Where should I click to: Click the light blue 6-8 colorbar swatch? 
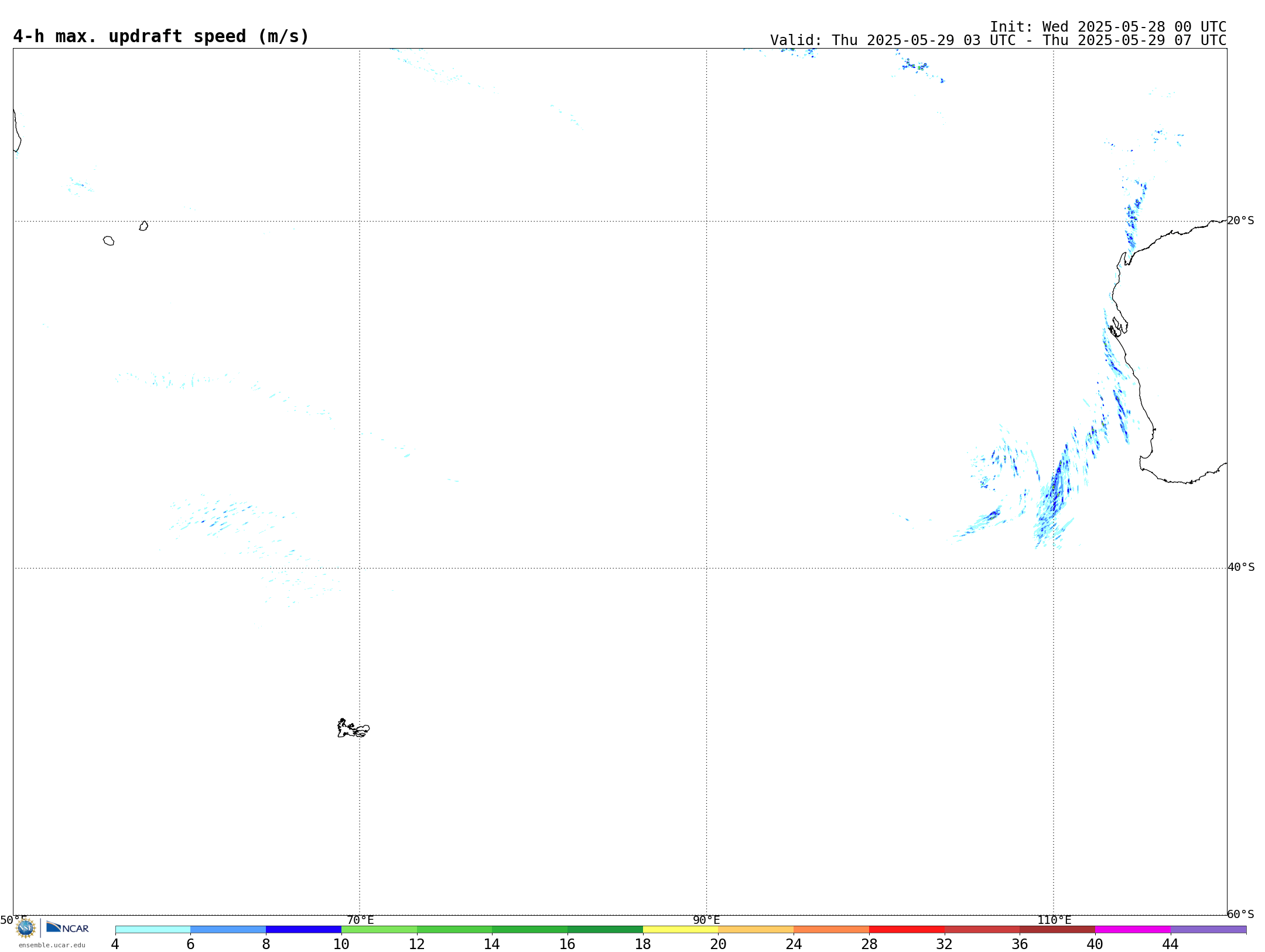228,930
